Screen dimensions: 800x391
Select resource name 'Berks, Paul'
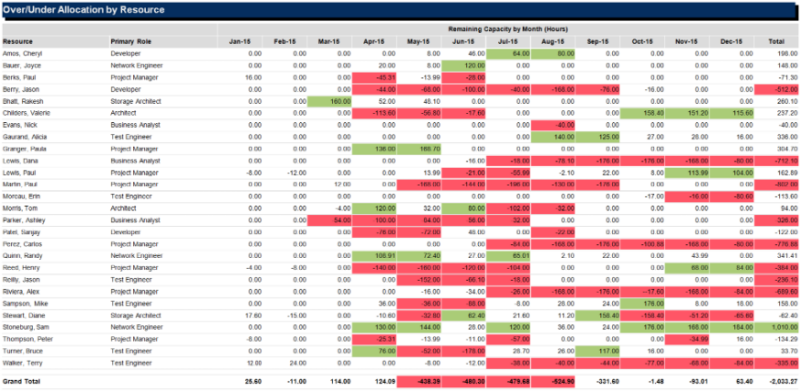pos(19,78)
